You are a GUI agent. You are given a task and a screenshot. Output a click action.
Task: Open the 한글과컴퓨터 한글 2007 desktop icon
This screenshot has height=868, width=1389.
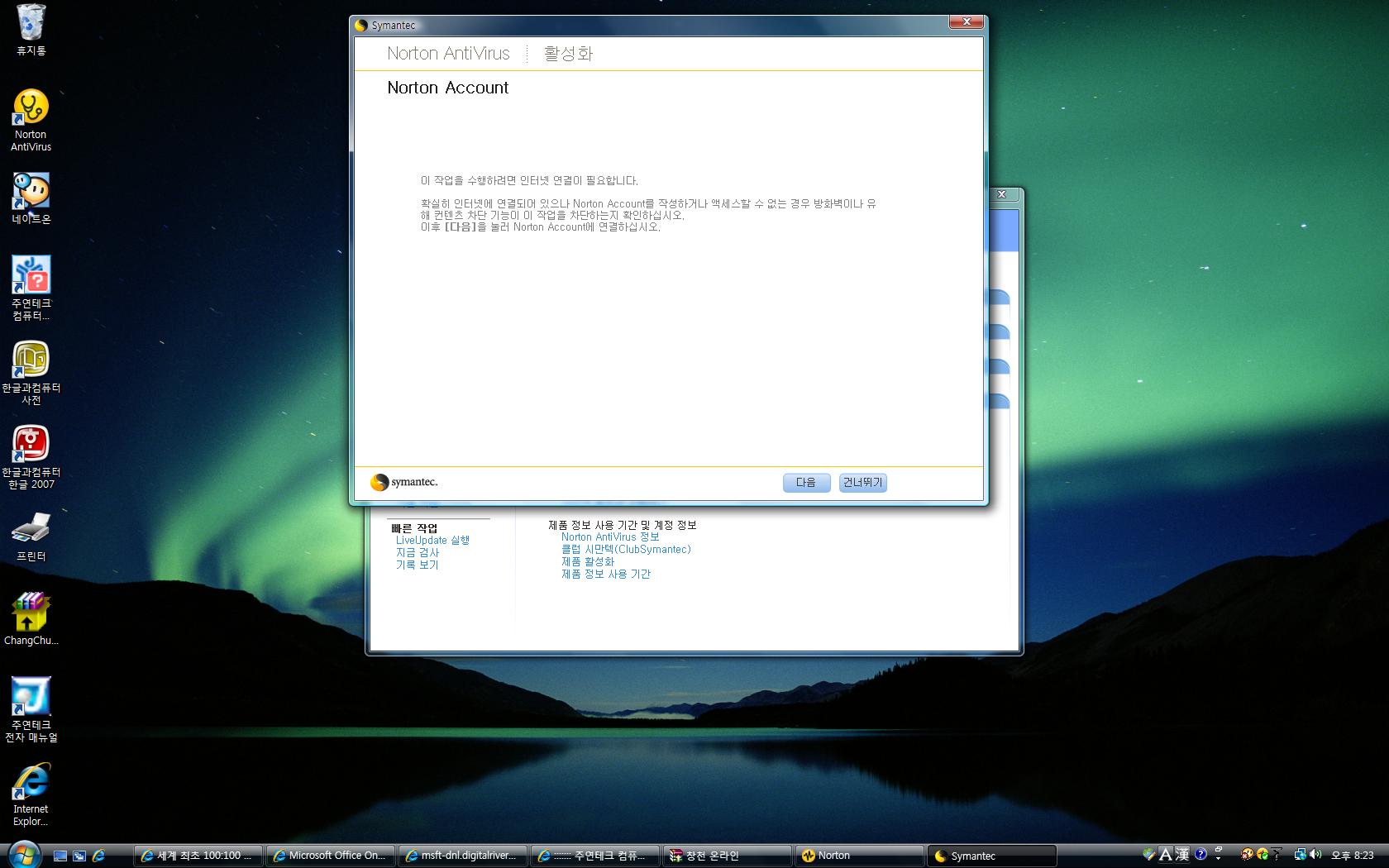pos(31,457)
